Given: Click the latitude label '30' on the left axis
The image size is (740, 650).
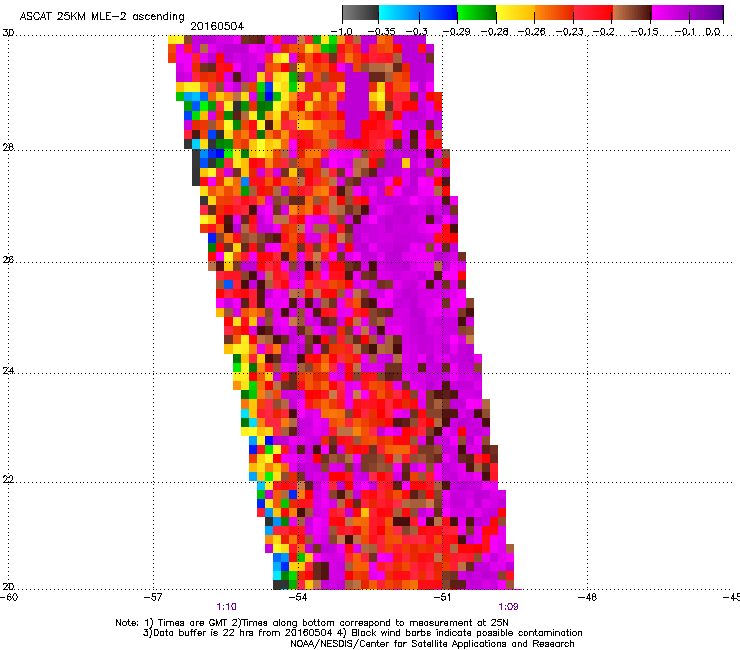Looking at the screenshot, I should [x=8, y=33].
